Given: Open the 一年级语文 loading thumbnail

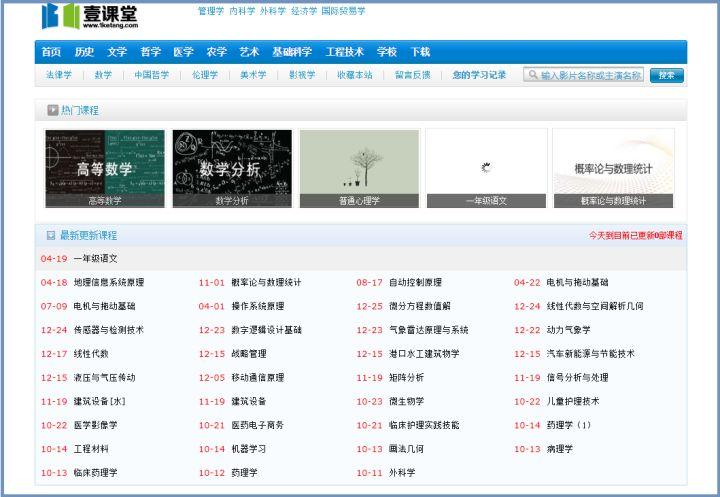Looking at the screenshot, I should click(486, 169).
